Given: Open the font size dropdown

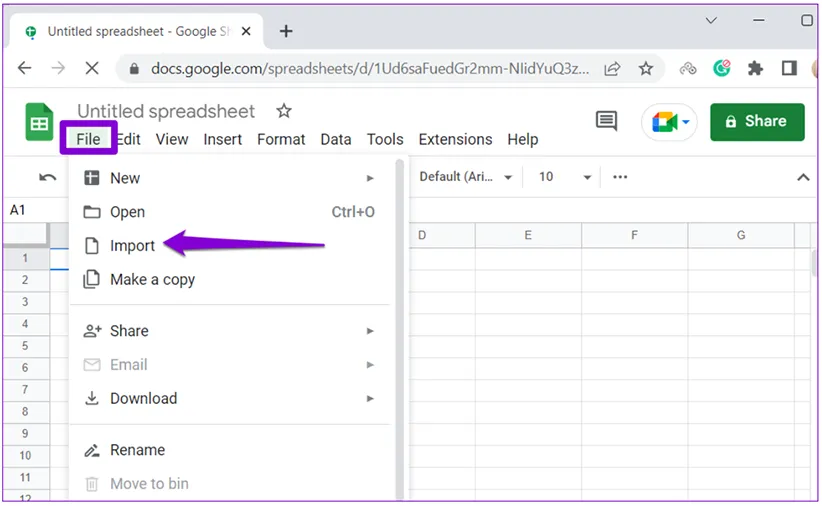Looking at the screenshot, I should (x=565, y=177).
